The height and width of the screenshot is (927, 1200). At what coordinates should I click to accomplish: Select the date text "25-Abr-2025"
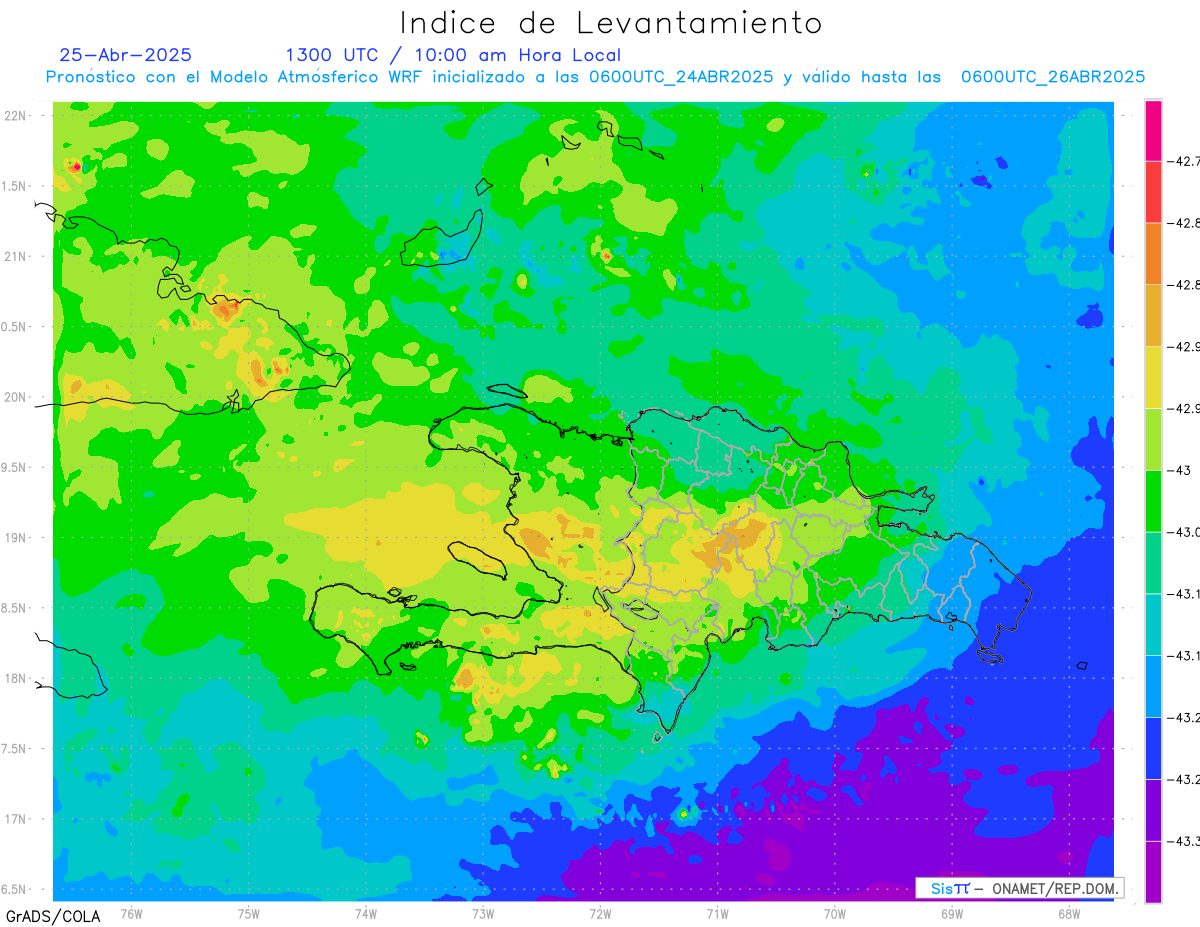point(125,55)
